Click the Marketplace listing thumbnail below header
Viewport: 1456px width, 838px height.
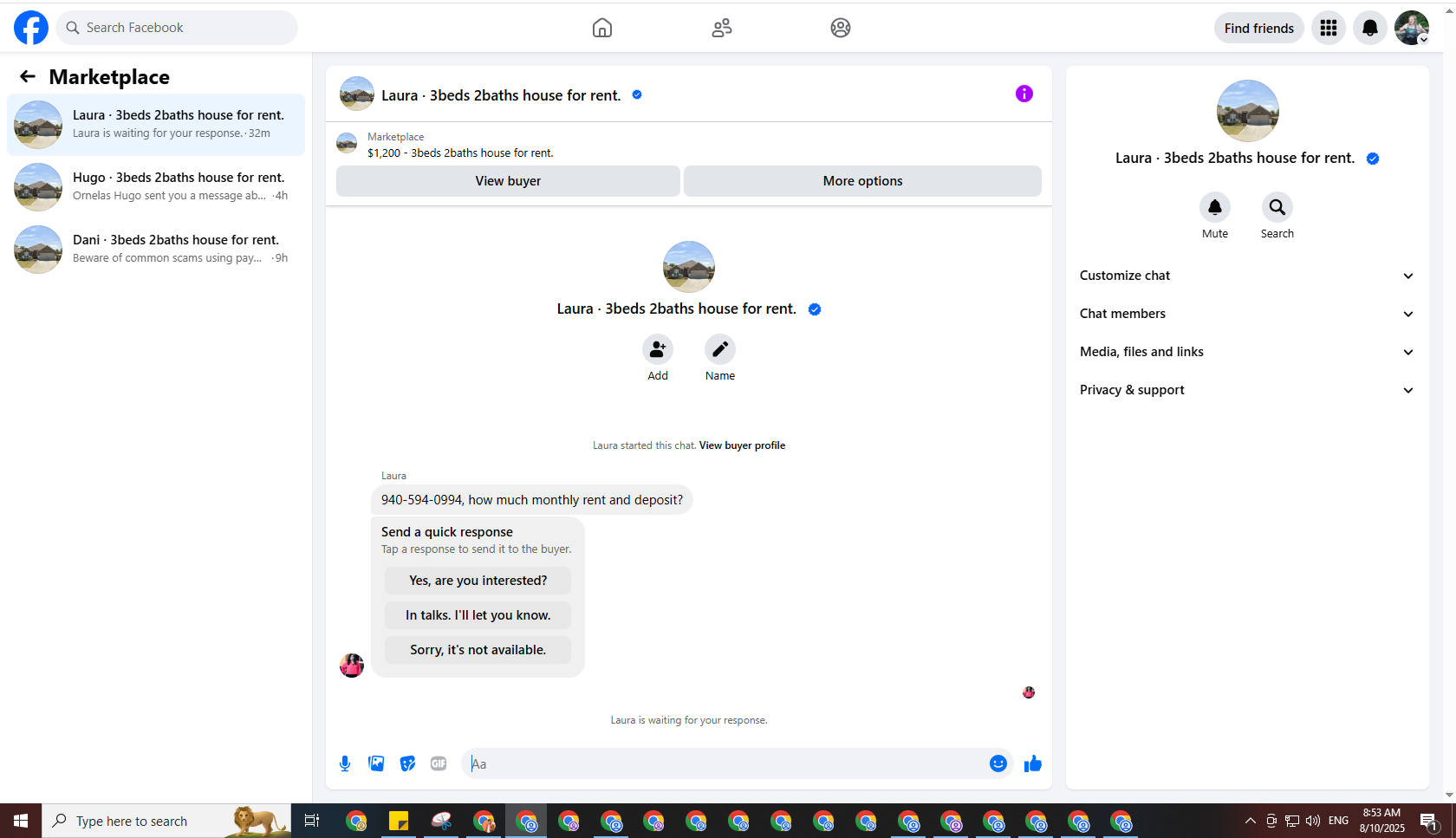[347, 144]
